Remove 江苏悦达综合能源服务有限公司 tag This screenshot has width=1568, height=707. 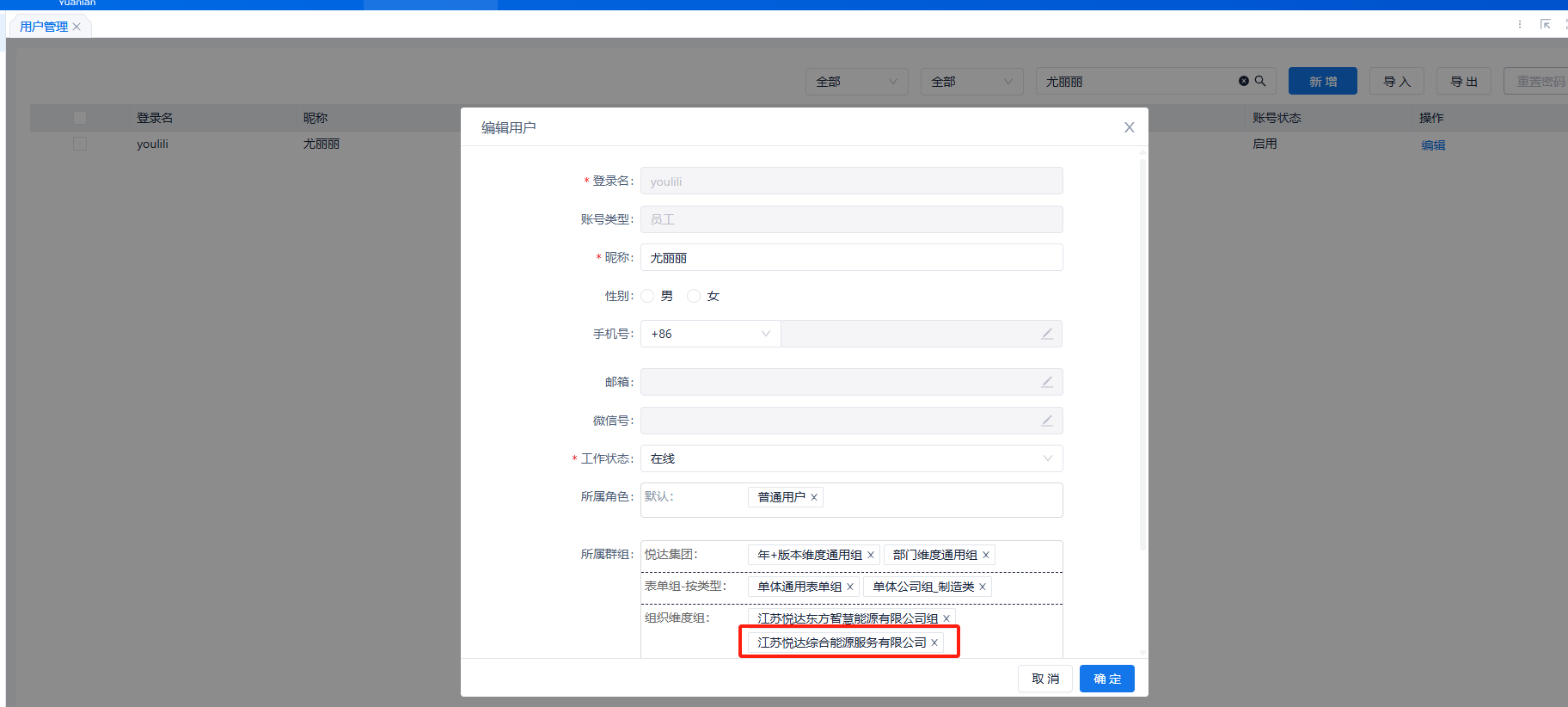click(x=934, y=642)
